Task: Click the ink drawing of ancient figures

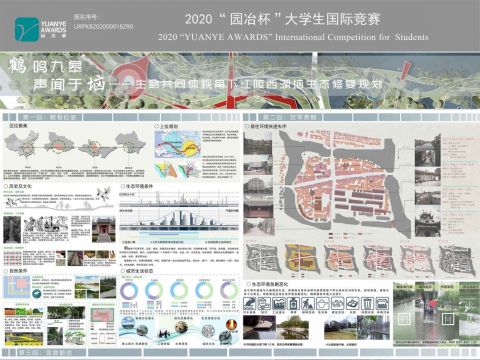Action: point(45,224)
